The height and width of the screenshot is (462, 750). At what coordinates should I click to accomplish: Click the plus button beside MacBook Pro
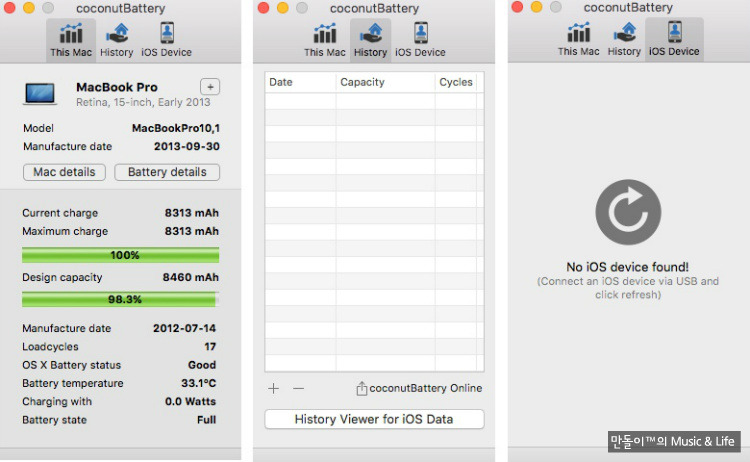[210, 87]
